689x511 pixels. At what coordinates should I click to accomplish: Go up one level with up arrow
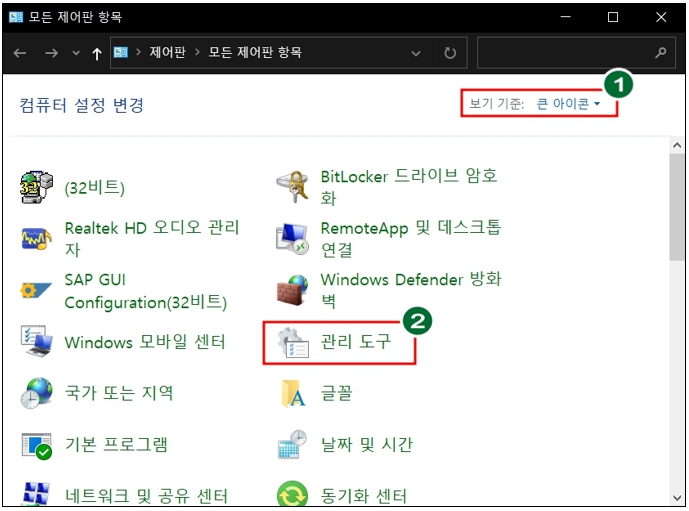97,54
